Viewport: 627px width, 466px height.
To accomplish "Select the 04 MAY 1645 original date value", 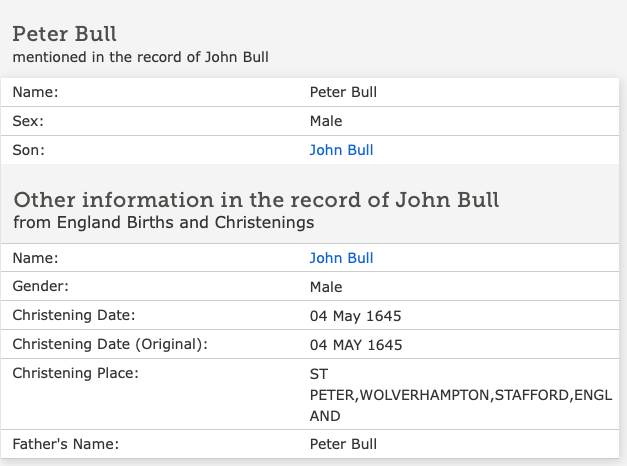I will [x=356, y=345].
